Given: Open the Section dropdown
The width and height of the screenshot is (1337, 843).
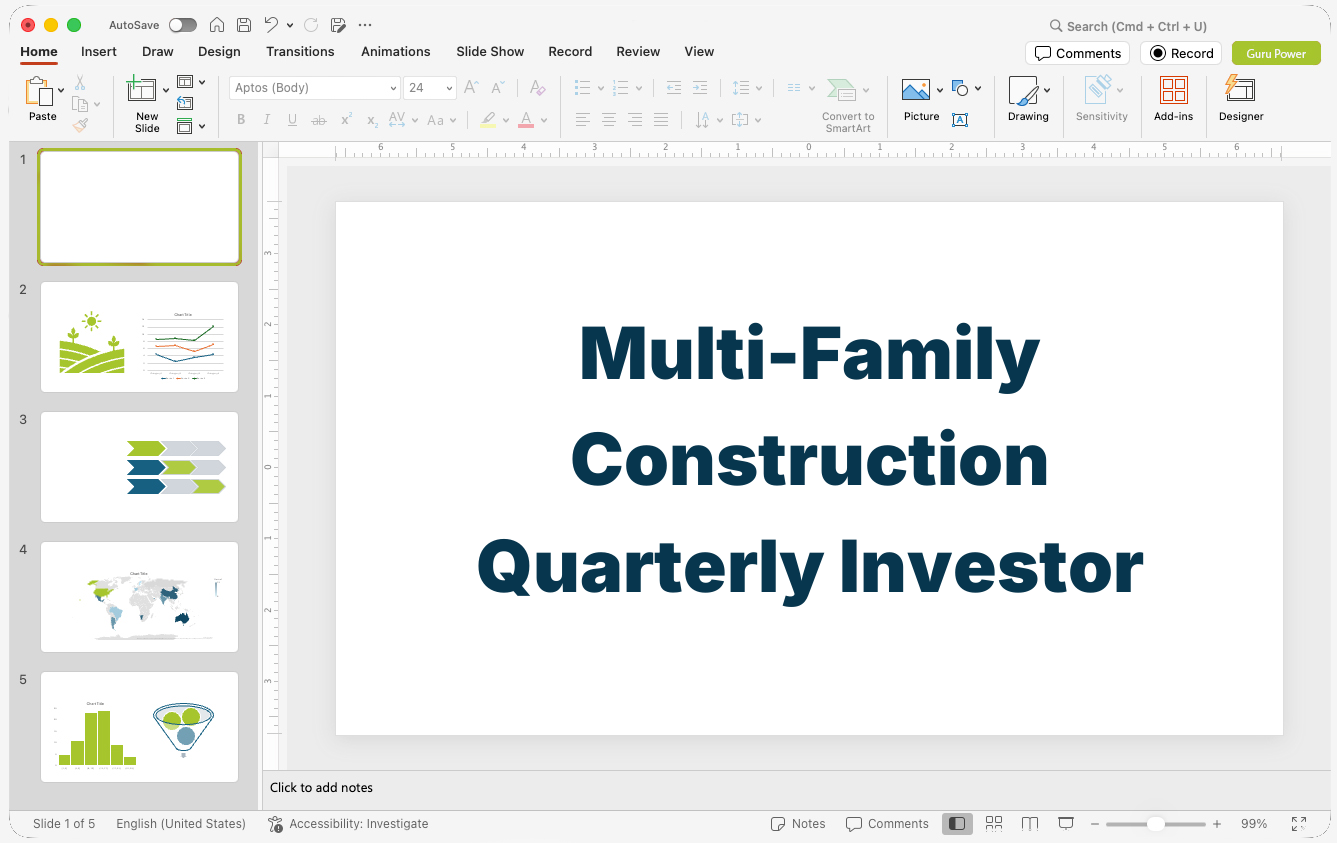Looking at the screenshot, I should [191, 126].
